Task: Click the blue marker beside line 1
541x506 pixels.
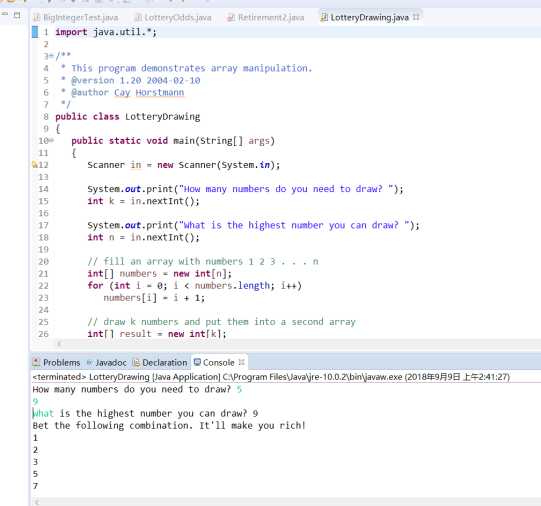Action: pyautogui.click(x=35, y=32)
